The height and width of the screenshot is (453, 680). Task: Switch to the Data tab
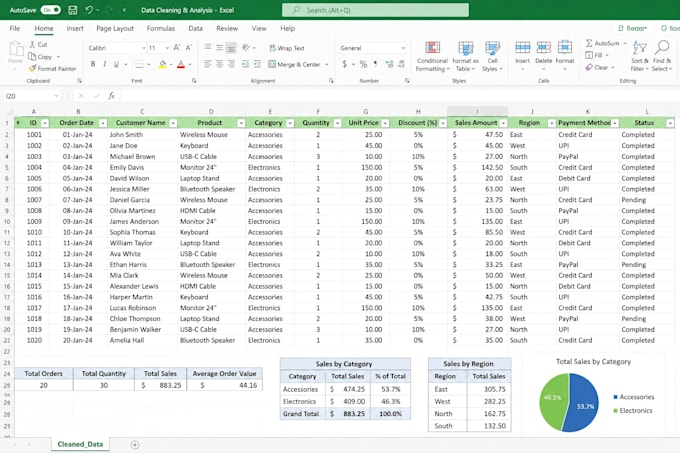[195, 28]
